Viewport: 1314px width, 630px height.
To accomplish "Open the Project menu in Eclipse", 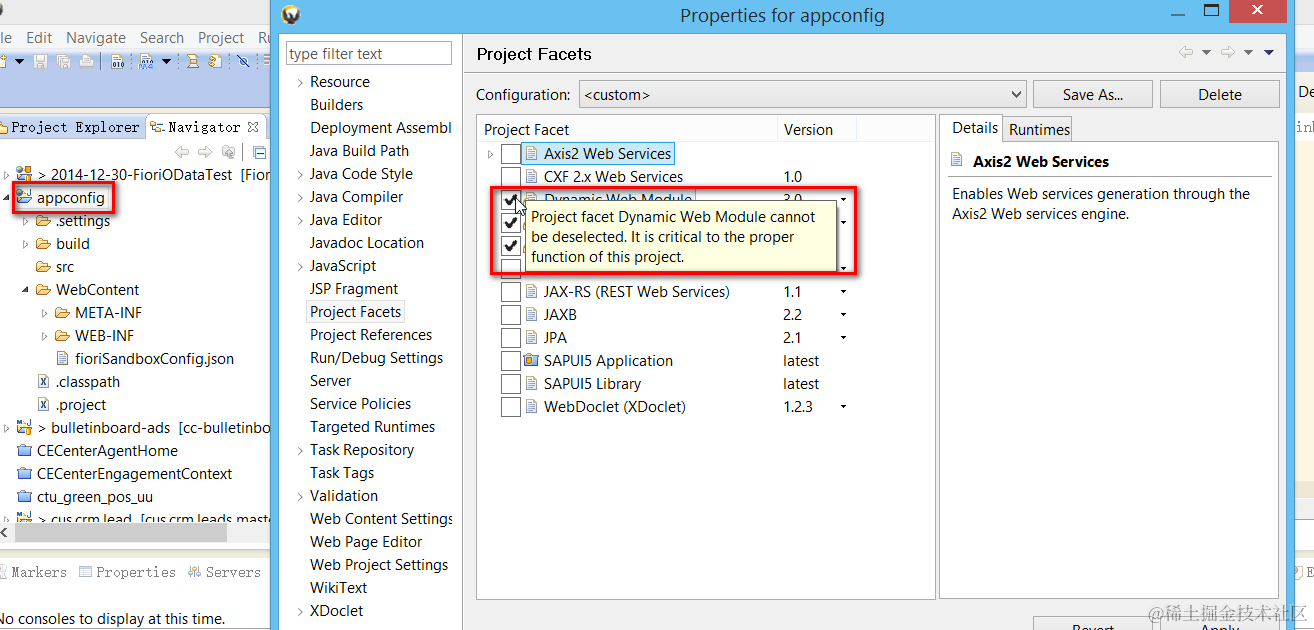I will coord(221,37).
